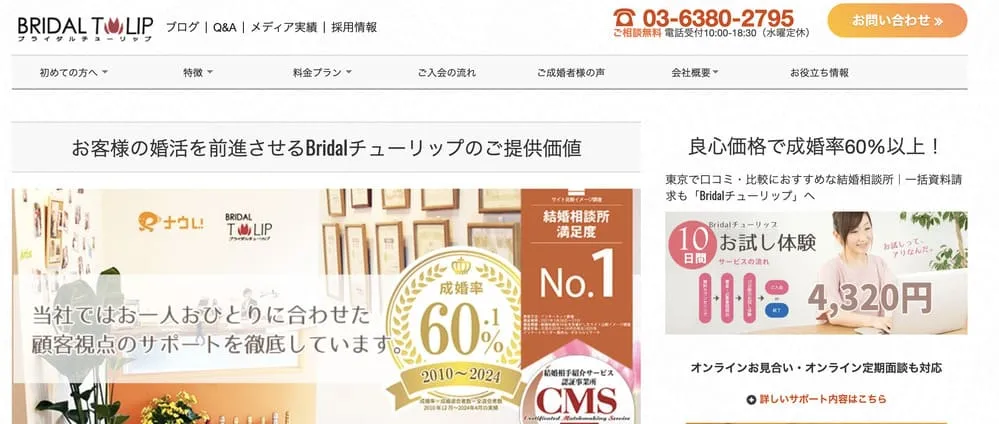The width and height of the screenshot is (999, 424).
Task: Open the 採用情報 header link
Action: pyautogui.click(x=354, y=27)
